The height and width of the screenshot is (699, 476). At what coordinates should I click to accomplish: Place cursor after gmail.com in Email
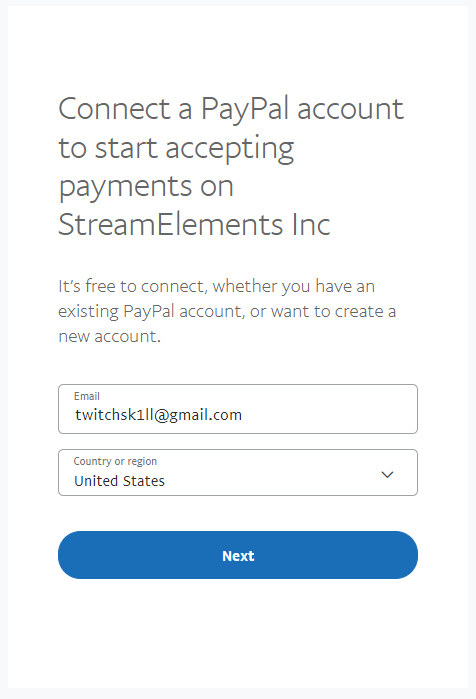tap(244, 415)
